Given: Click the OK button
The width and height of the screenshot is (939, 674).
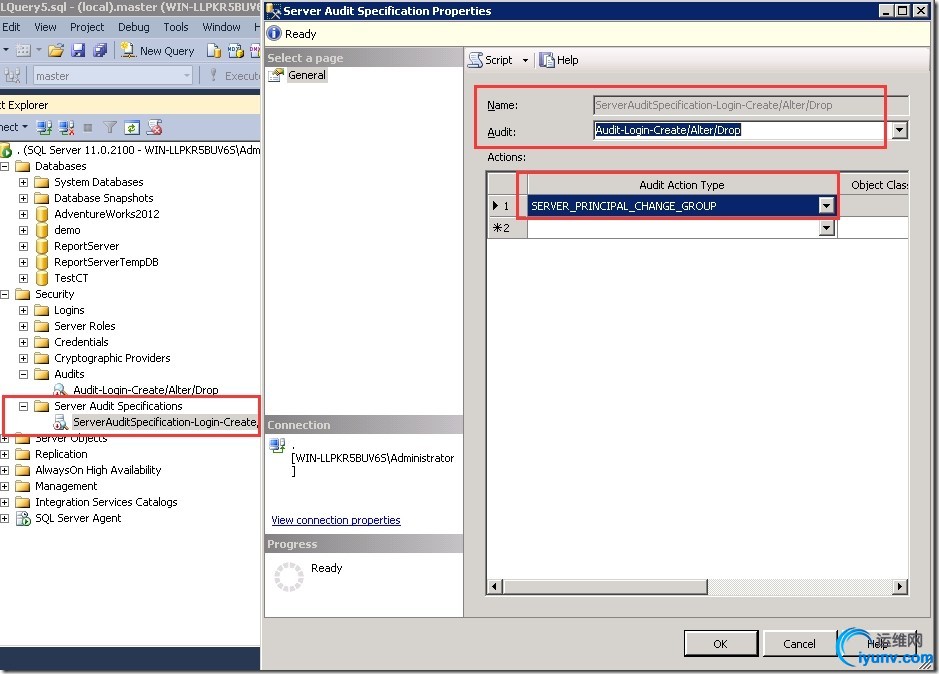Looking at the screenshot, I should pyautogui.click(x=721, y=643).
